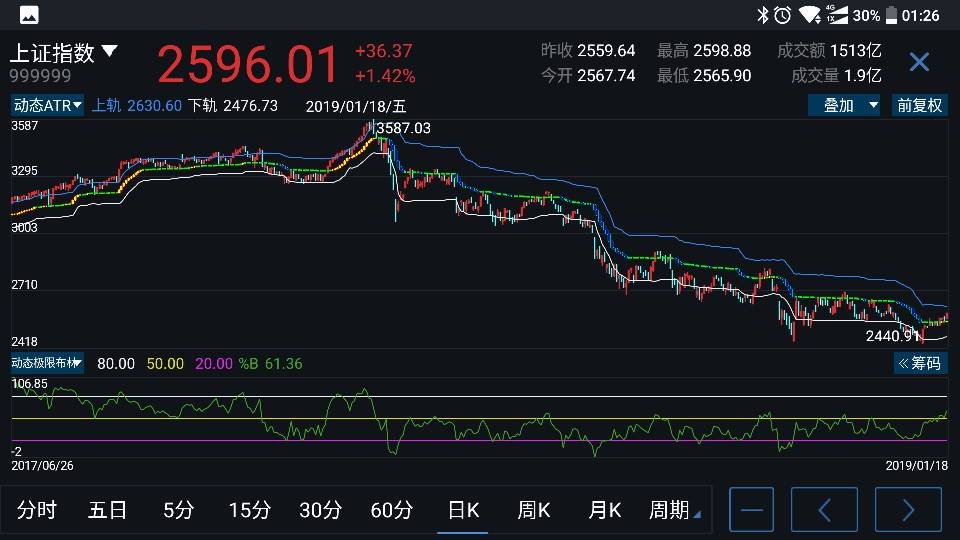Open the 动态ATR indicator dropdown
Screen dimensions: 960x540
click(x=48, y=106)
